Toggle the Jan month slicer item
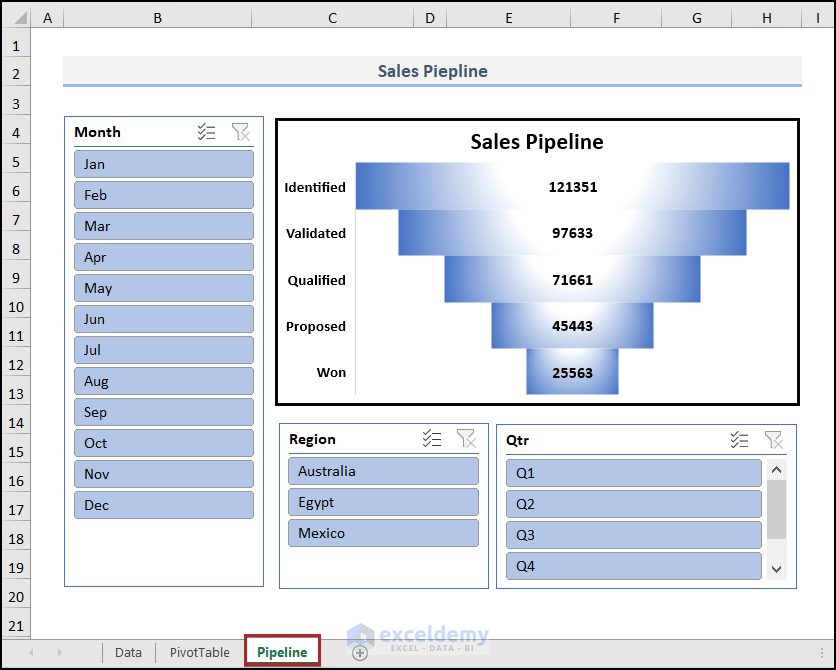This screenshot has width=836, height=670. click(x=163, y=164)
